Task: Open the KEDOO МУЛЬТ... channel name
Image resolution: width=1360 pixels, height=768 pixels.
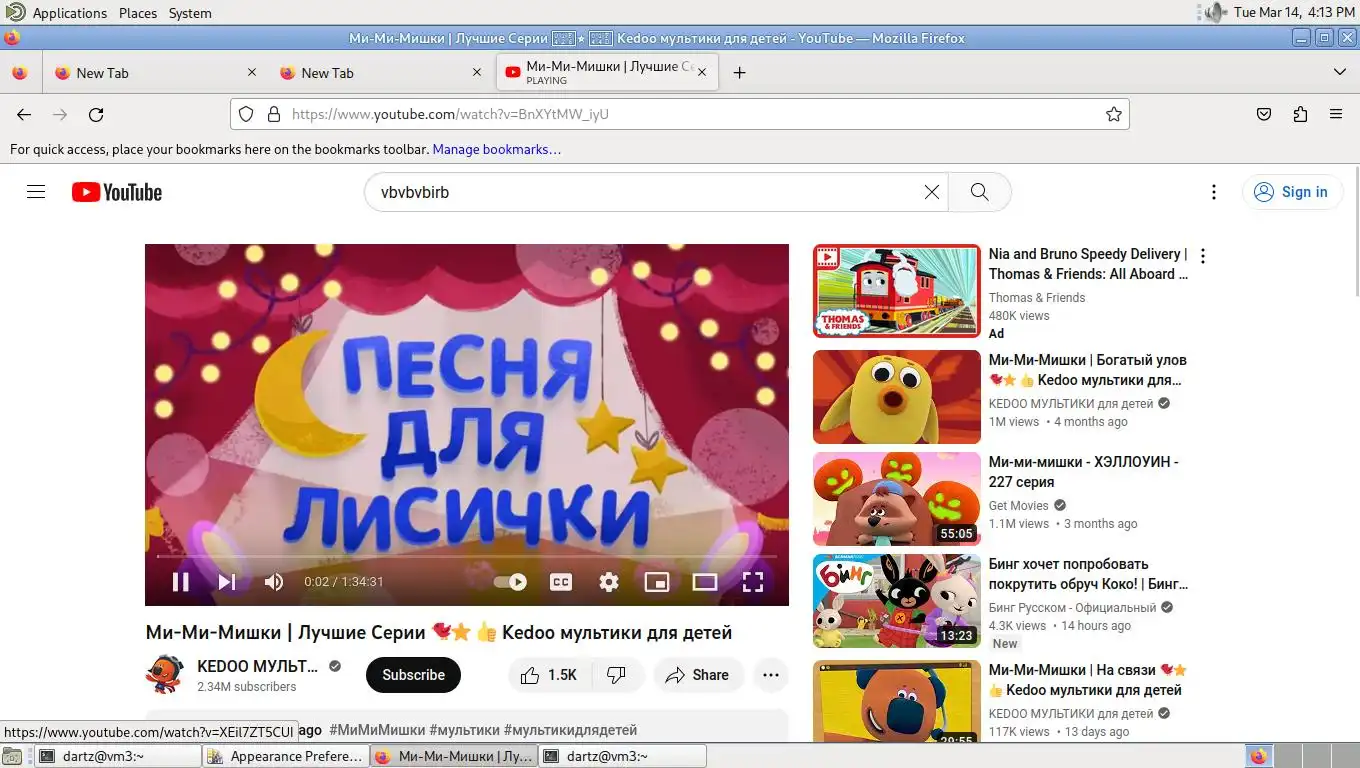Action: [x=257, y=666]
